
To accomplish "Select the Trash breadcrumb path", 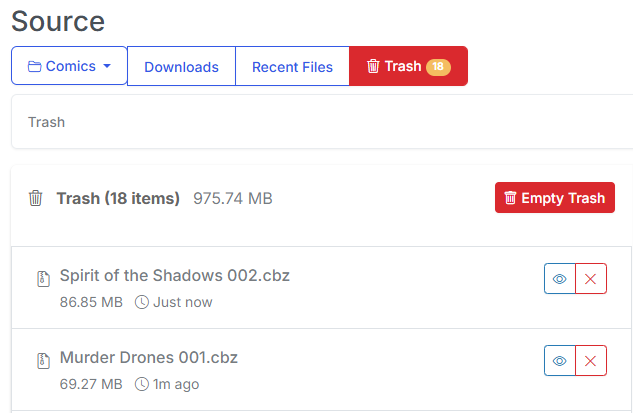I will (46, 122).
